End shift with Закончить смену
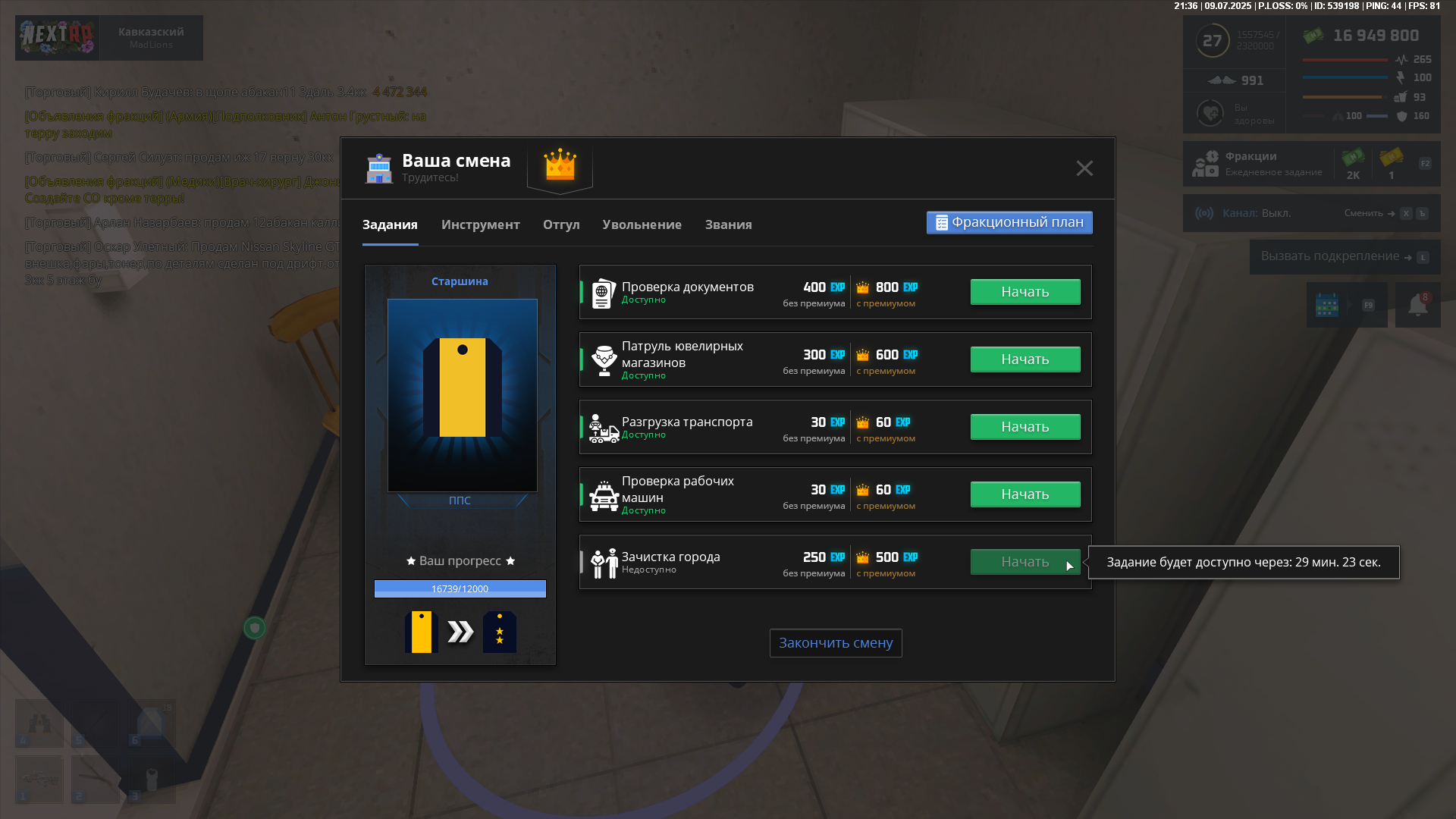The image size is (1456, 819). (x=836, y=643)
